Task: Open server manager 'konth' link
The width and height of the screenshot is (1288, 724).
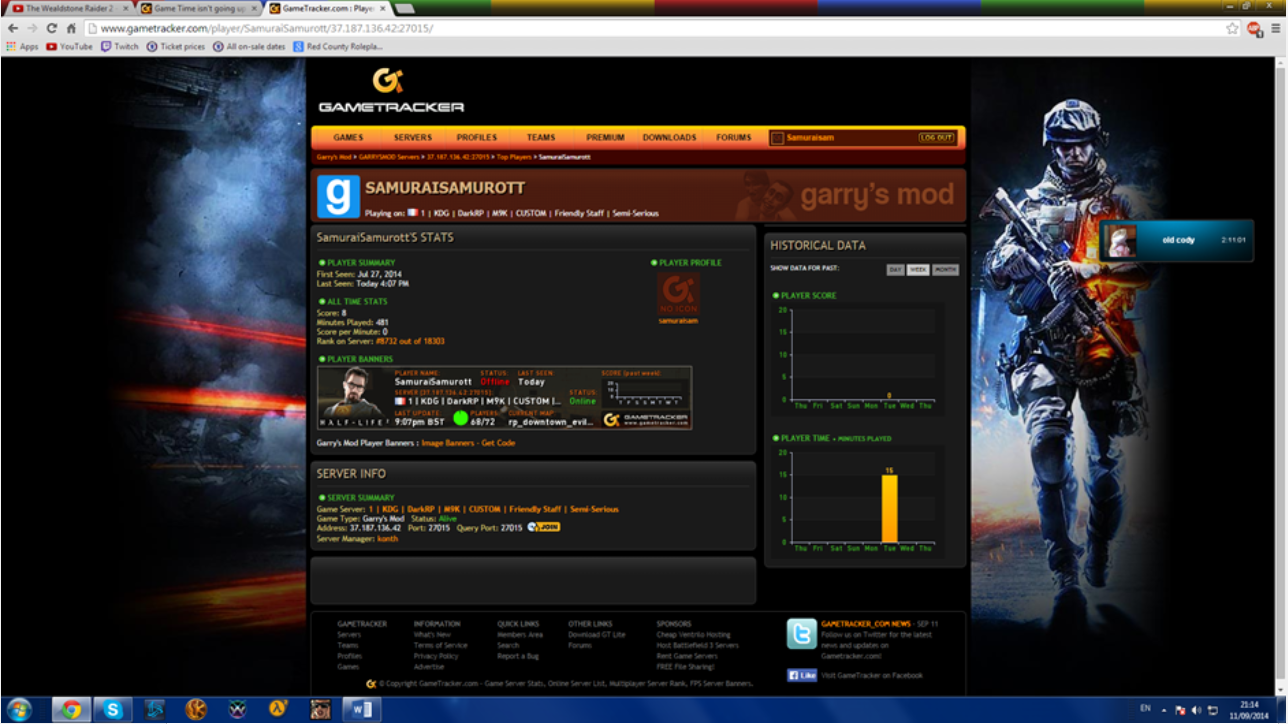Action: 387,539
